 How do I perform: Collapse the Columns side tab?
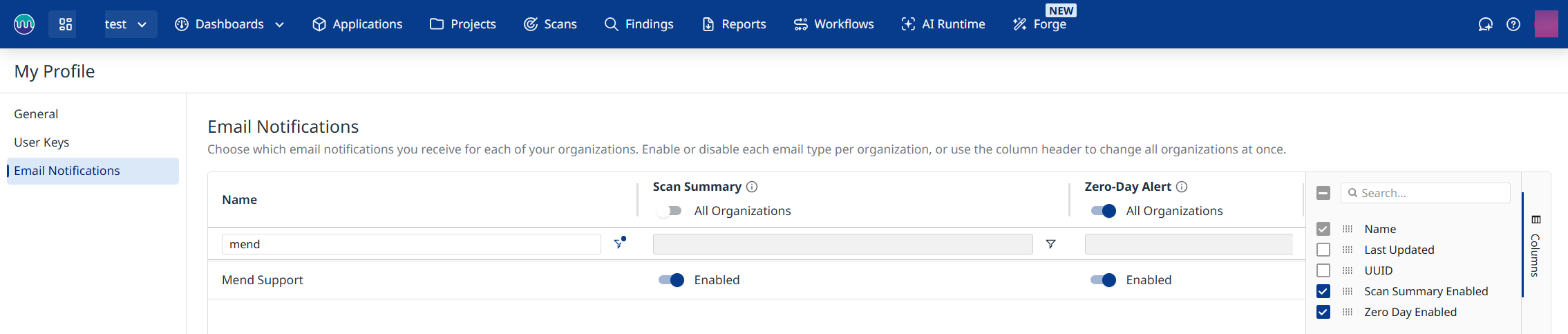tap(1536, 245)
